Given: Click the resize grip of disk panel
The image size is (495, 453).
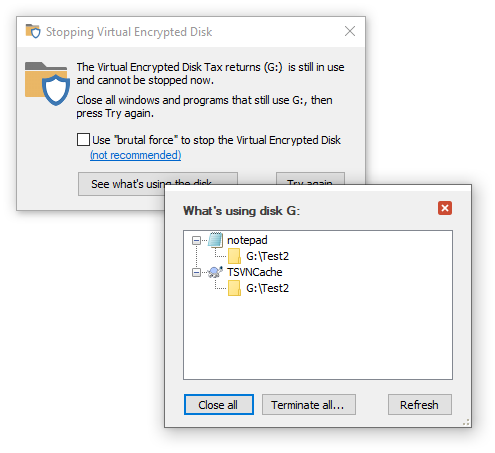Looking at the screenshot, I should click(466, 422).
